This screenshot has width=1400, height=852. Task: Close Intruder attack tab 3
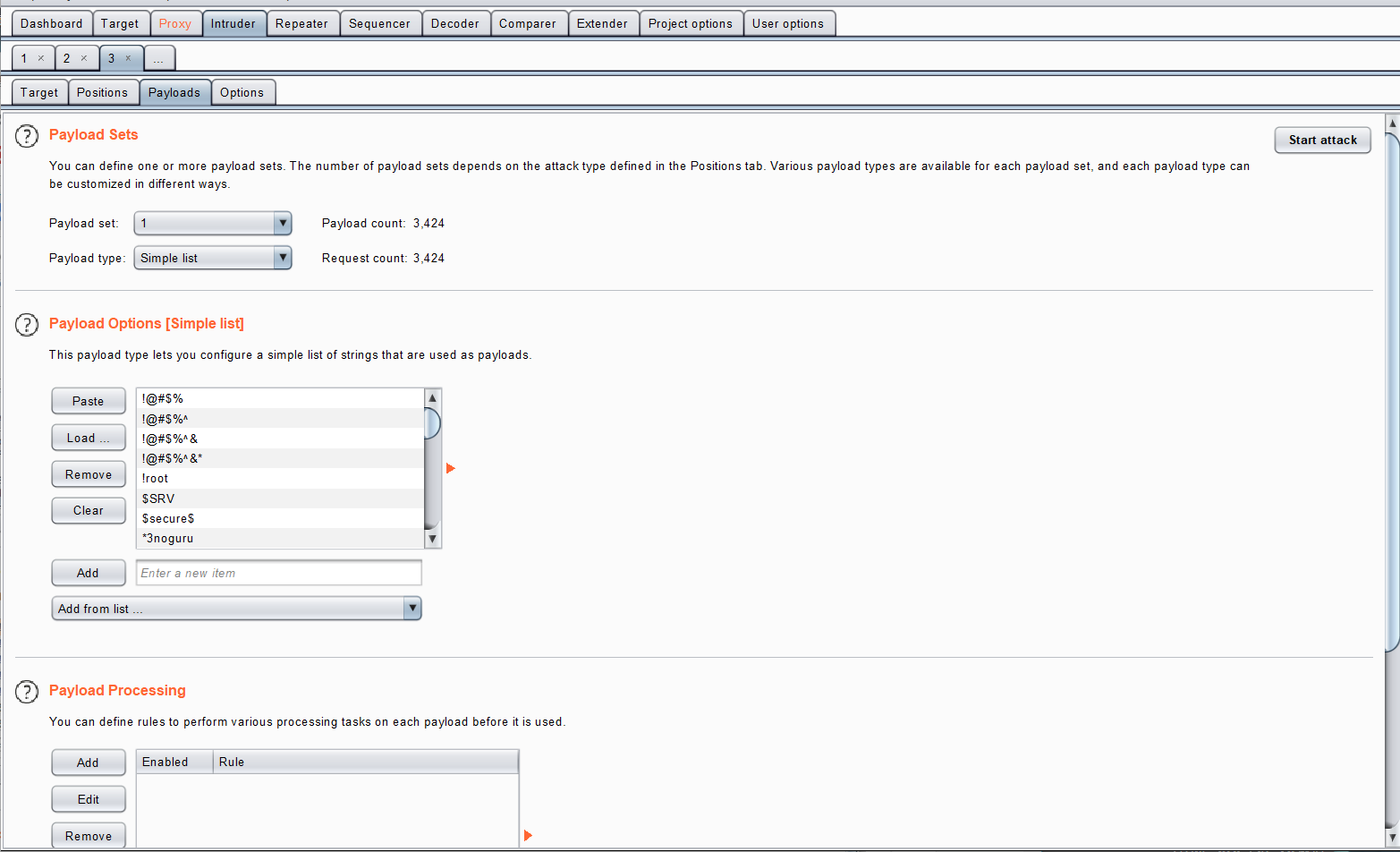[x=128, y=58]
